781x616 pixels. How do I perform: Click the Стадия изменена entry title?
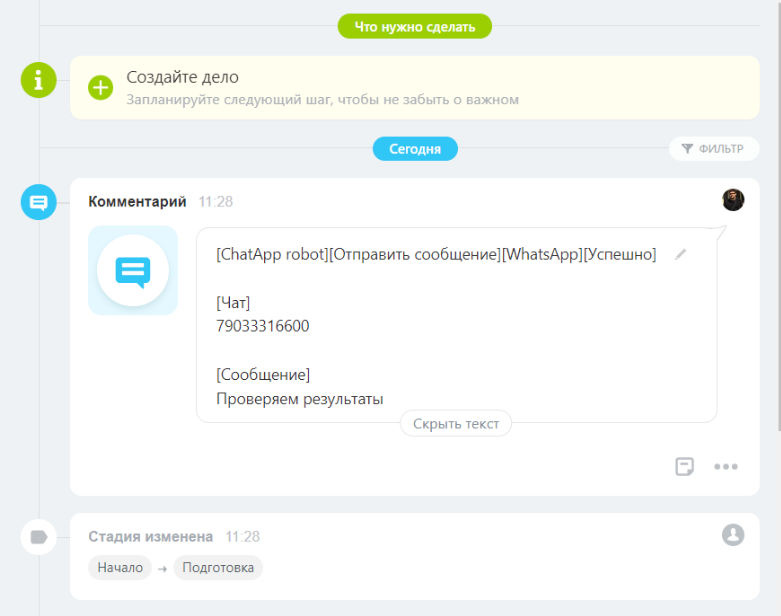click(x=150, y=536)
